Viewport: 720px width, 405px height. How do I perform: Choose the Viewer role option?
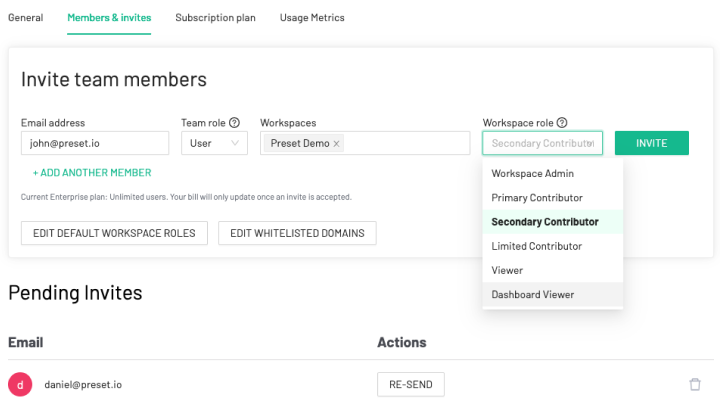click(x=507, y=270)
